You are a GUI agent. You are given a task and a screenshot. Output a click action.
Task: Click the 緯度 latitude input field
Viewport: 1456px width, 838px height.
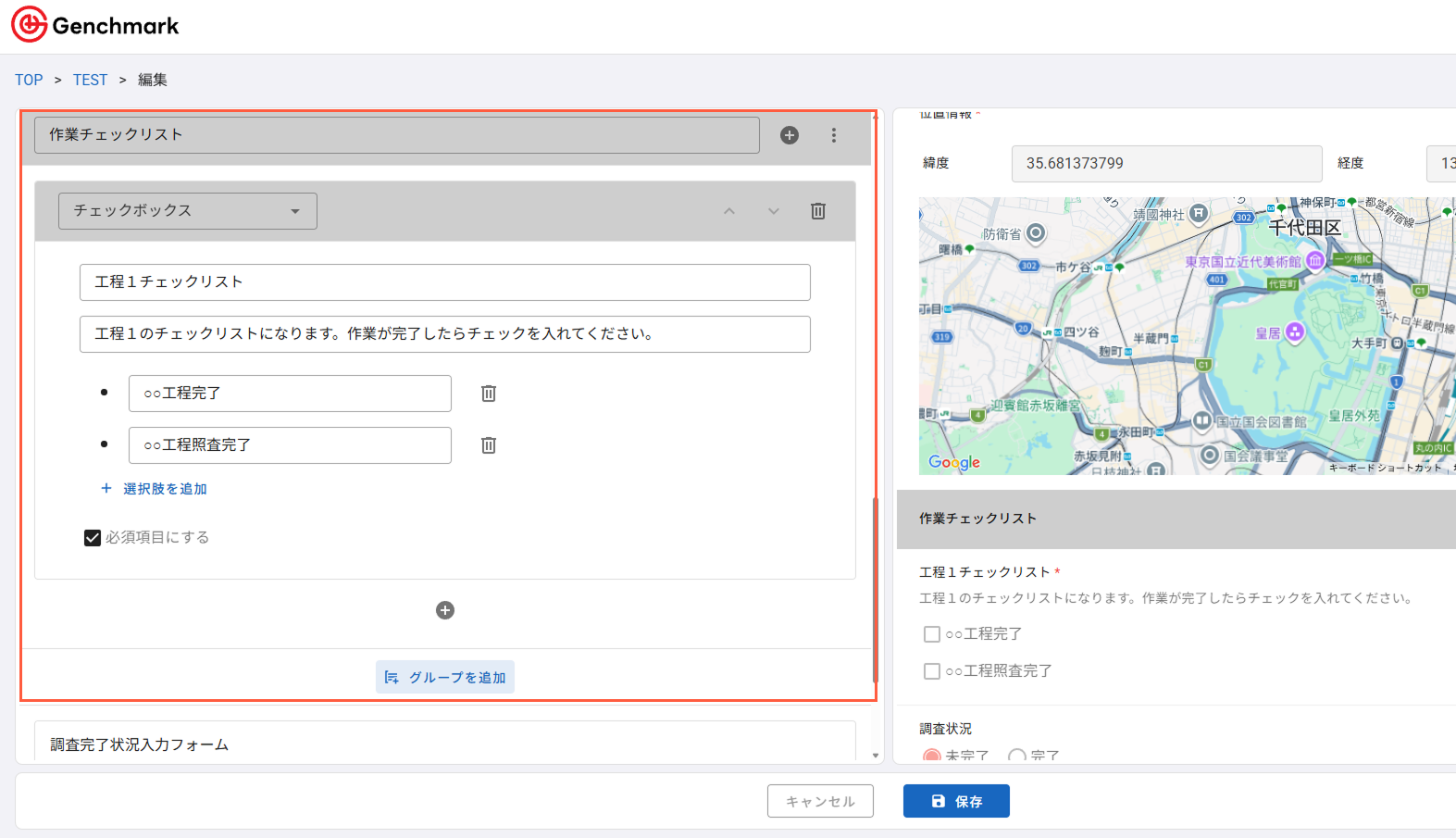coord(1165,164)
